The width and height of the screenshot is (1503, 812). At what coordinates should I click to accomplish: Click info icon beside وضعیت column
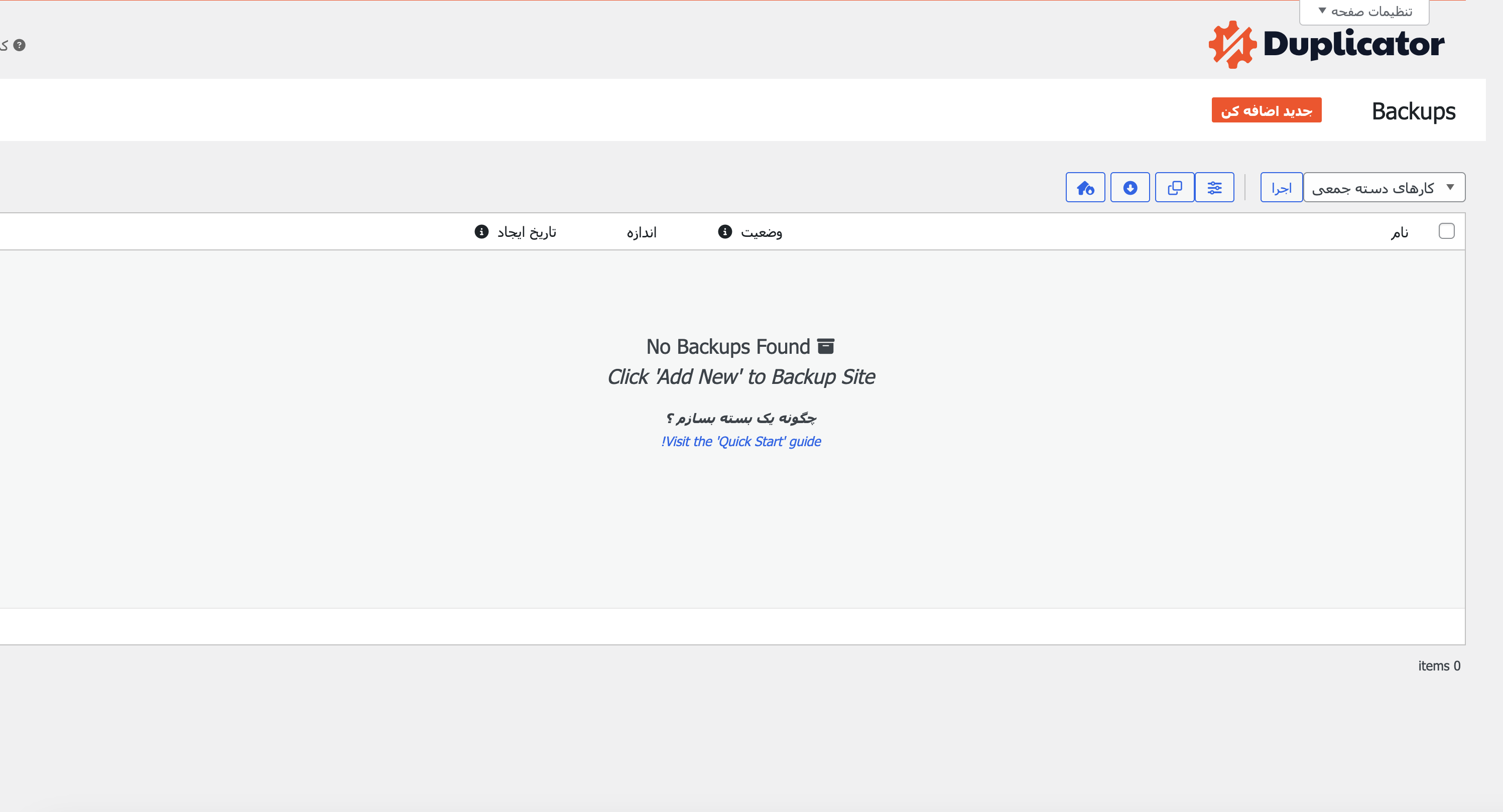(725, 231)
